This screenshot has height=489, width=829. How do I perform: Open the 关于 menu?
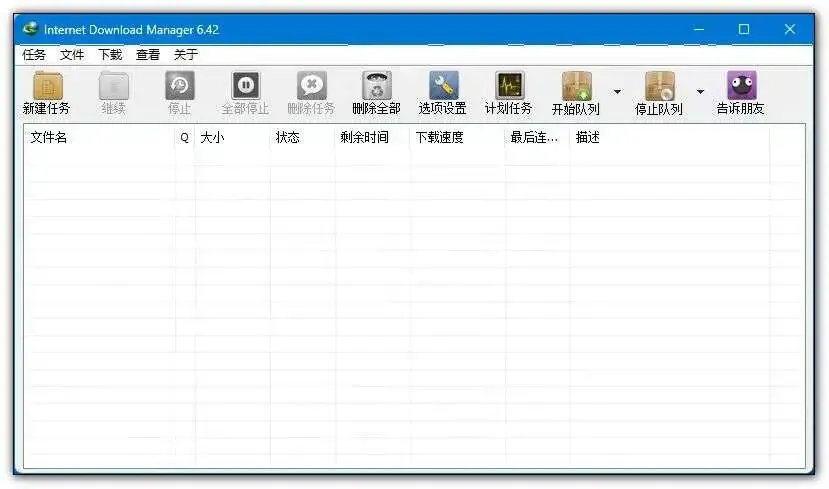click(186, 54)
